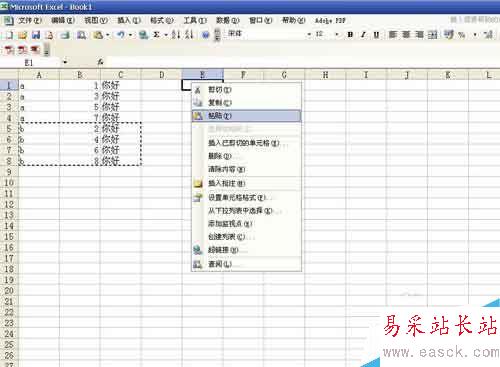Viewport: 500px width, 367px height.
Task: Click the formula bar input area
Action: coord(302,62)
